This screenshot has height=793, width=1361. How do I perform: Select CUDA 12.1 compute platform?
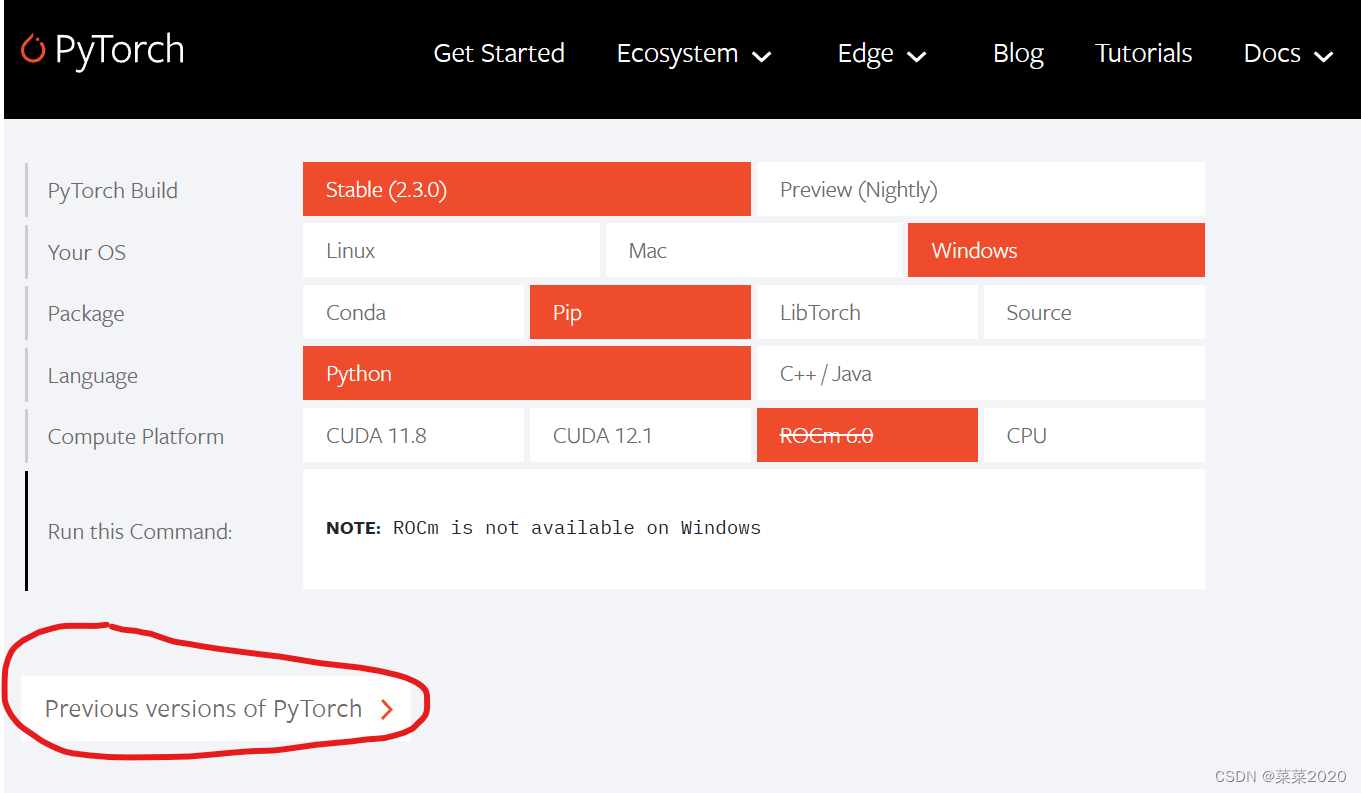tap(640, 435)
